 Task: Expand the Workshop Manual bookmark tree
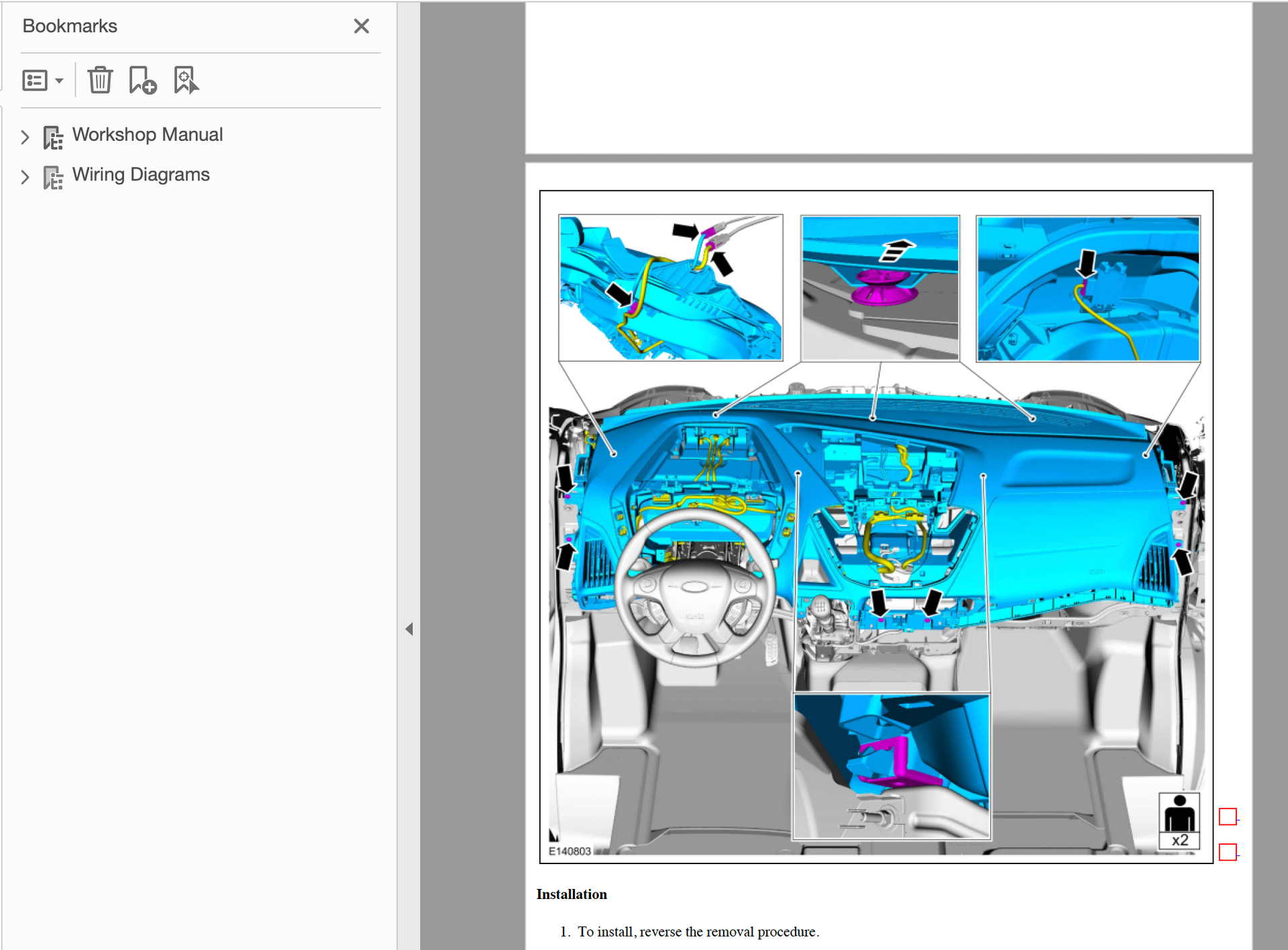tap(25, 137)
